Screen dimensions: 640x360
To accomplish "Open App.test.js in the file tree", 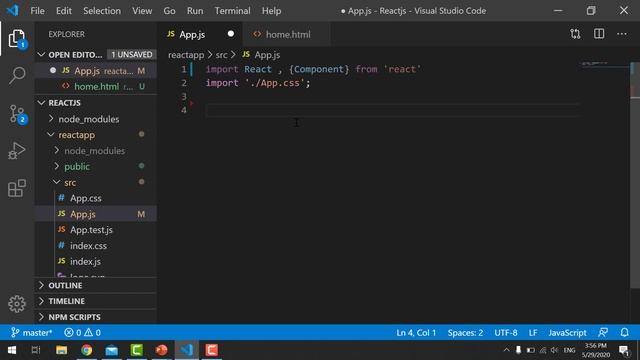I will 91,230.
